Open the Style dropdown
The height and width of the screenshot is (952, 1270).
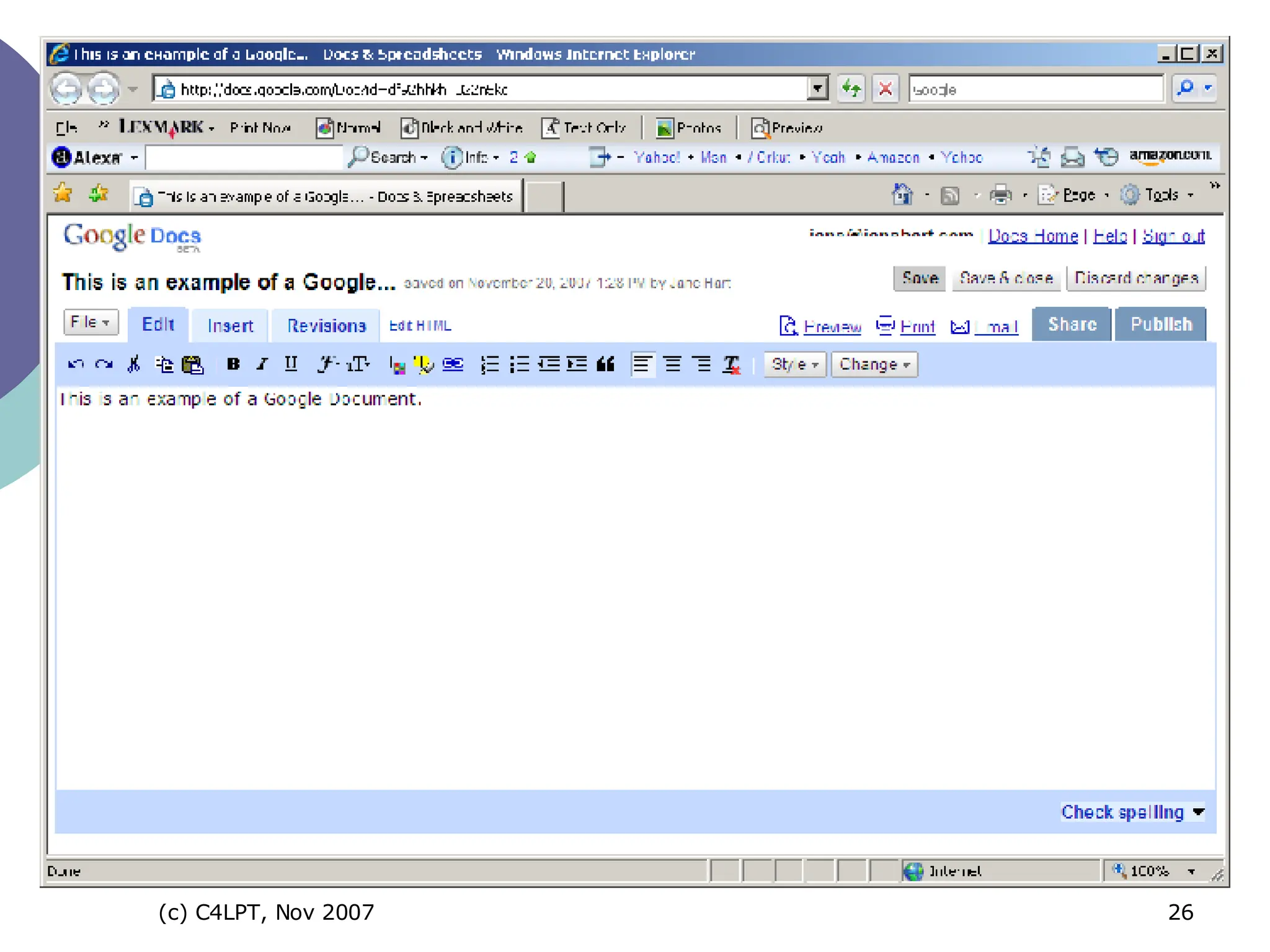tap(794, 364)
